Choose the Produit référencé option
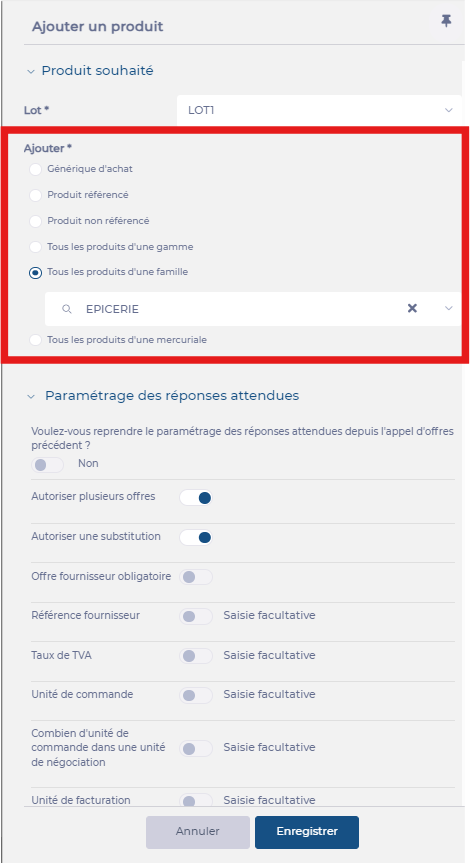 (36, 195)
